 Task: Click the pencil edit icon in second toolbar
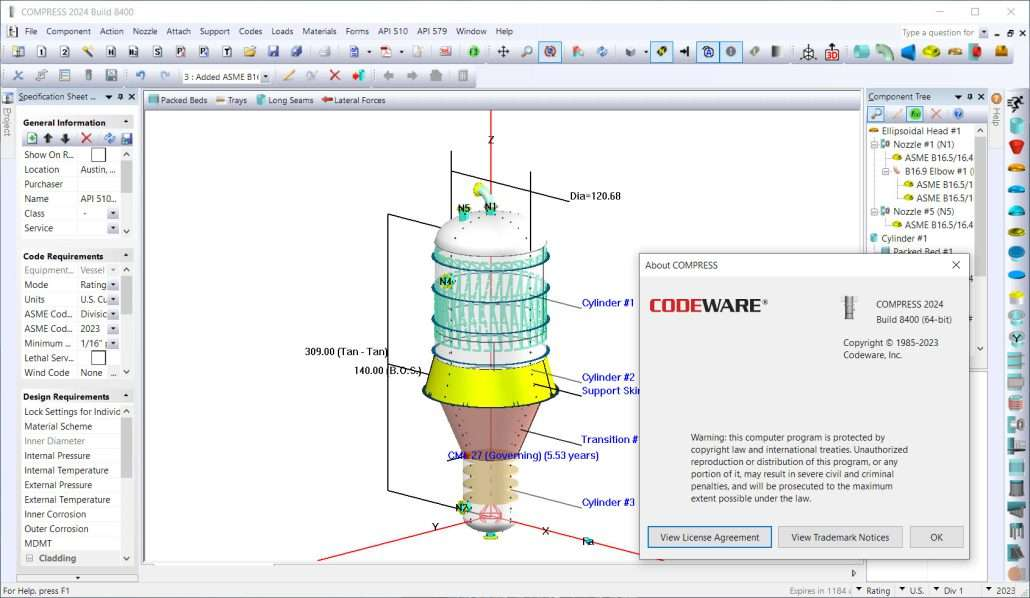pos(288,76)
